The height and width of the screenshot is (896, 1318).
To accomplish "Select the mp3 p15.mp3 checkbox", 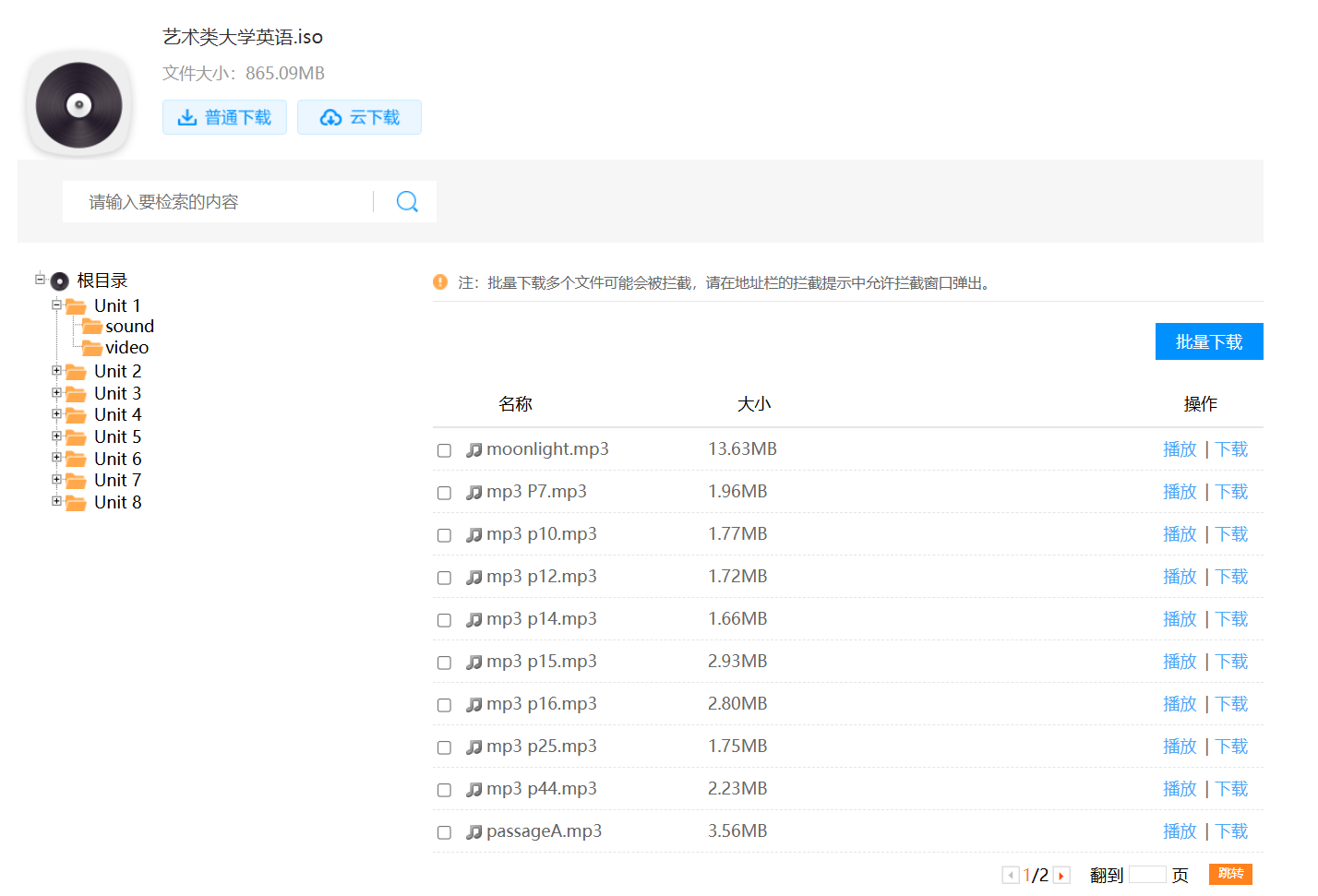I will [x=444, y=663].
